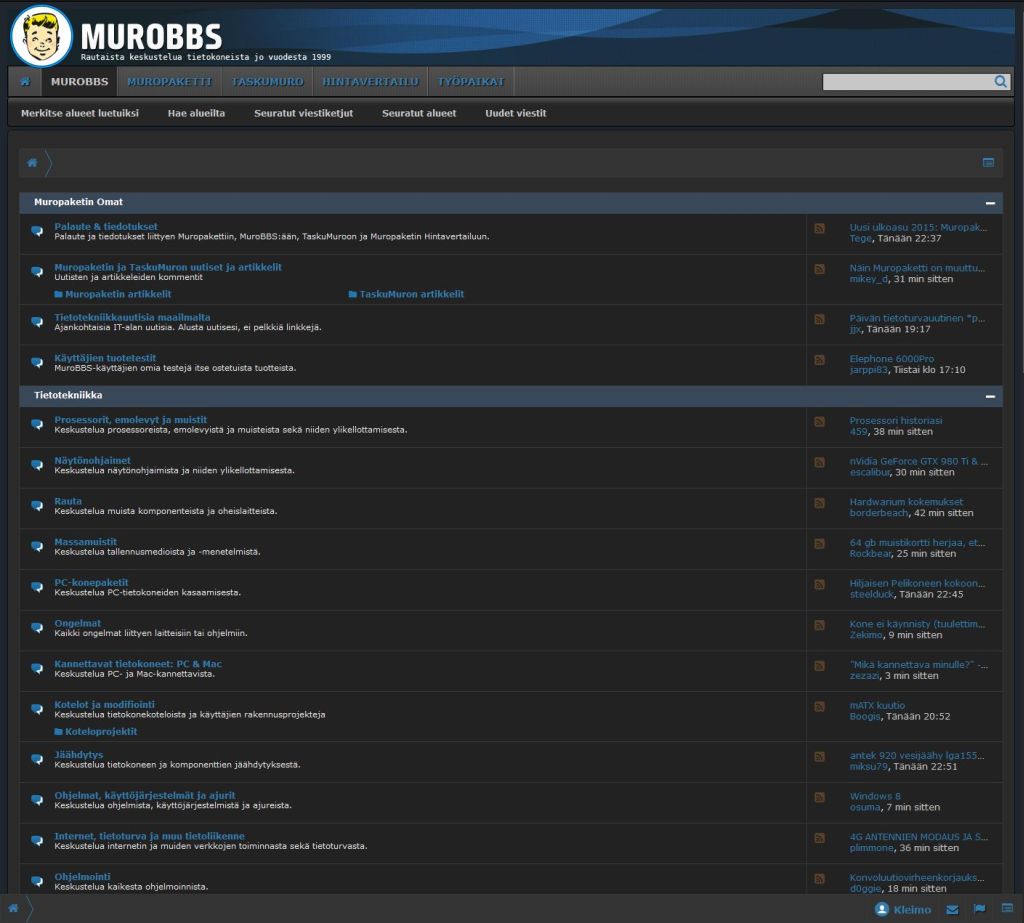Open the sidebar toggle icon in breadcrumb bar
1024x923 pixels.
pos(988,163)
